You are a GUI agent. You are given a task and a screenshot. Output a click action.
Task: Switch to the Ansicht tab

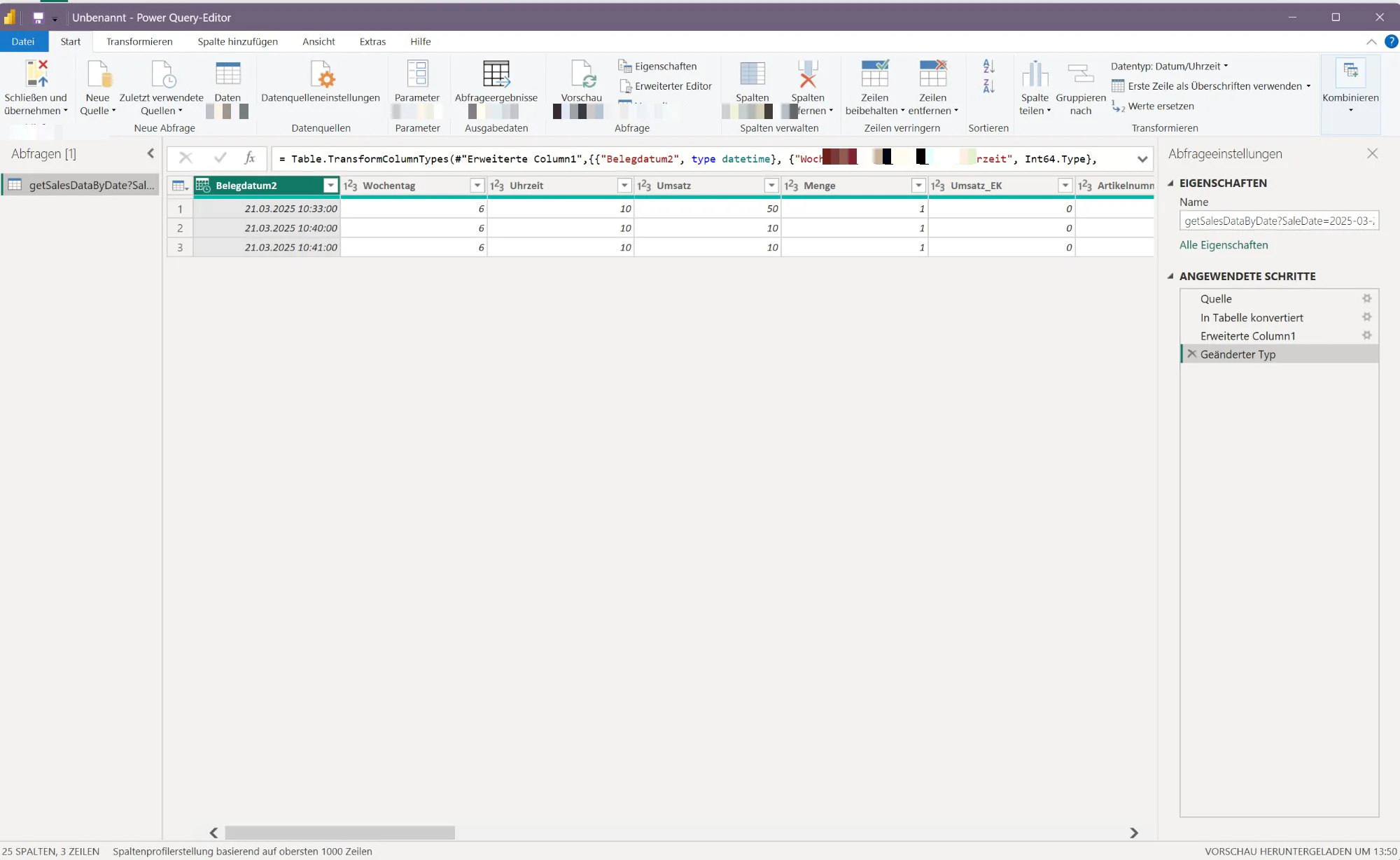(x=318, y=41)
